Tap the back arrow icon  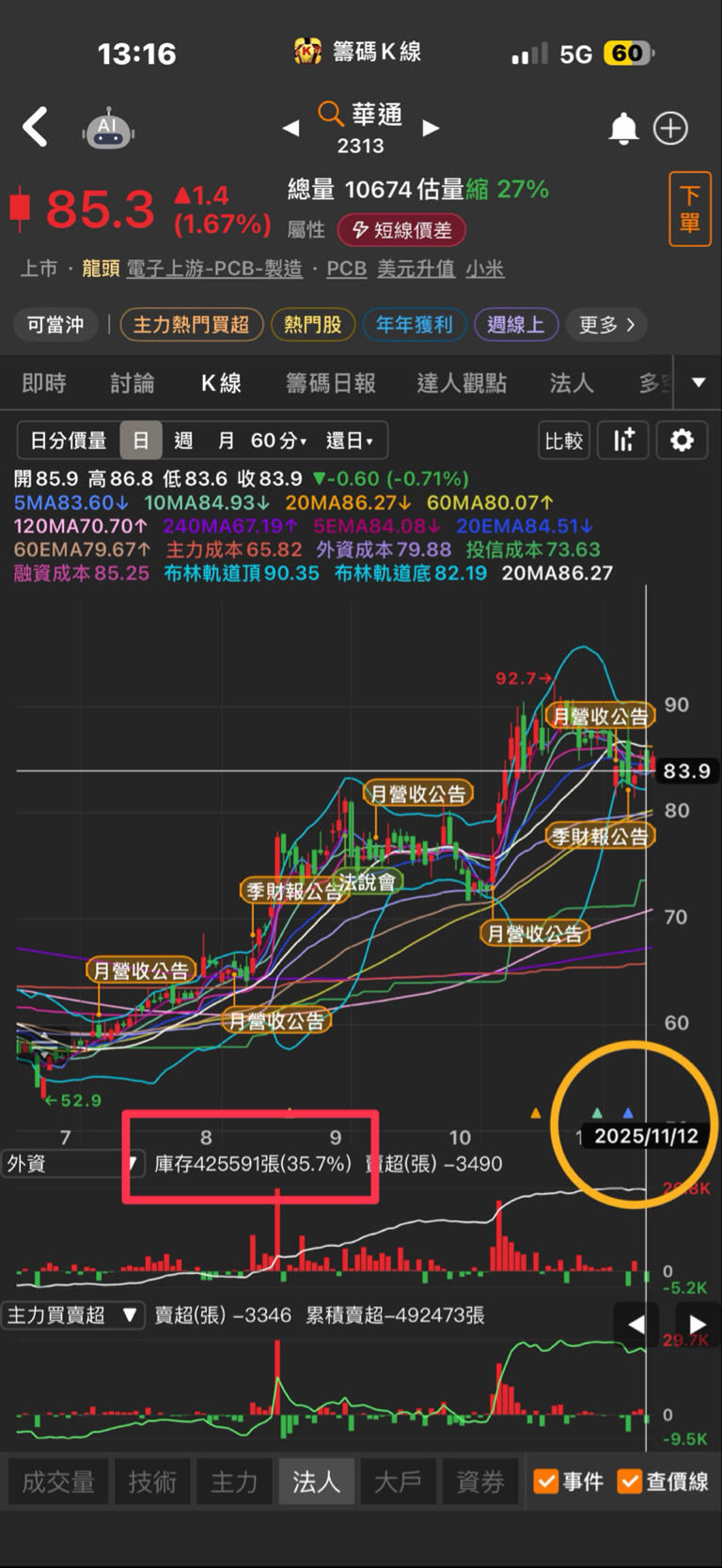[35, 127]
